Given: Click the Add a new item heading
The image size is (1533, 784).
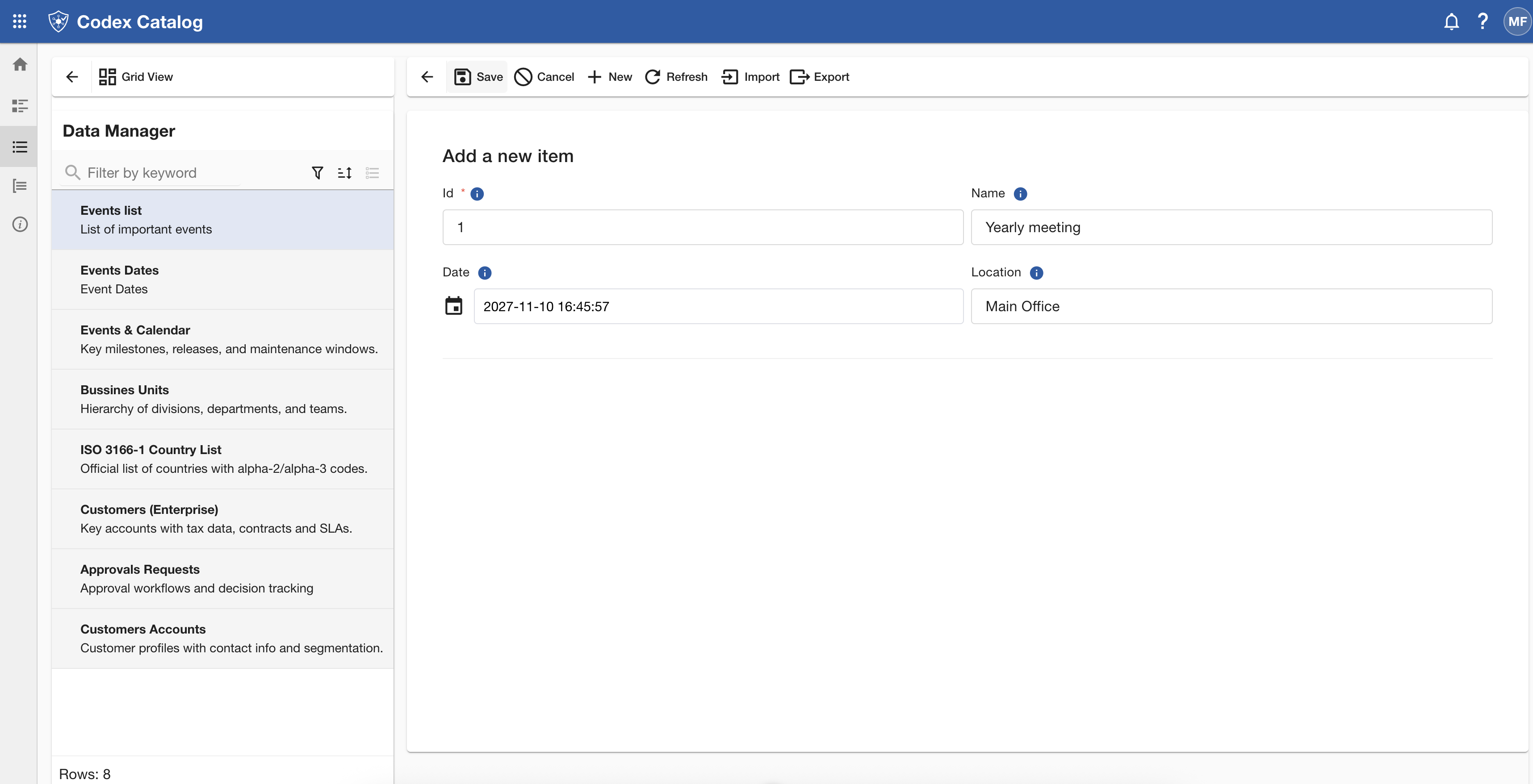Looking at the screenshot, I should (x=507, y=156).
